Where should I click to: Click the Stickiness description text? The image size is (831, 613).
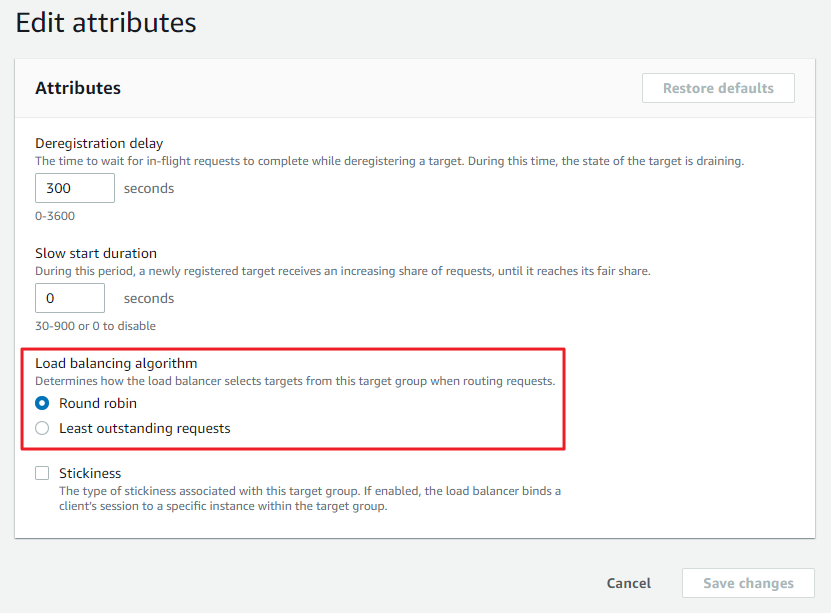coord(310,499)
